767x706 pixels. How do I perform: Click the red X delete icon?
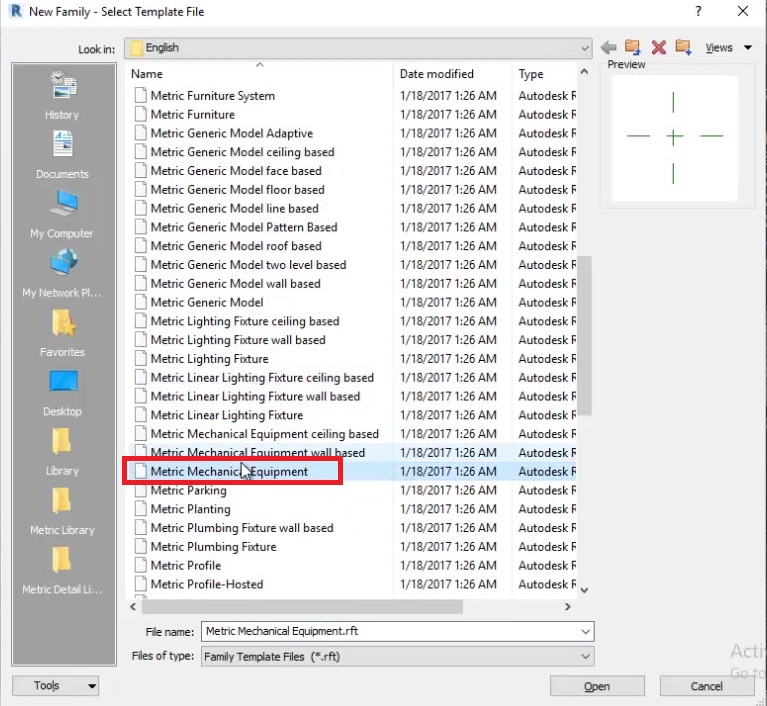pyautogui.click(x=659, y=47)
